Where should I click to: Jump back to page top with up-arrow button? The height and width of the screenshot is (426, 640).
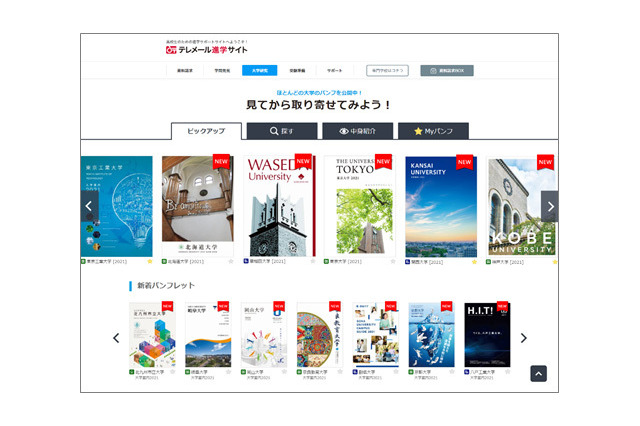pos(539,373)
